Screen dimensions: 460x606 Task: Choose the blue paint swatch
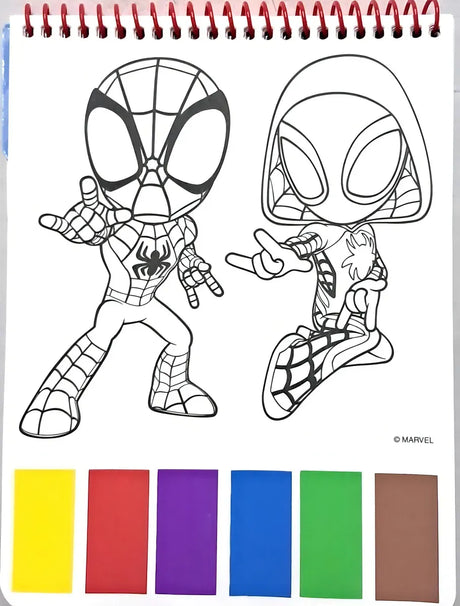(x=260, y=533)
